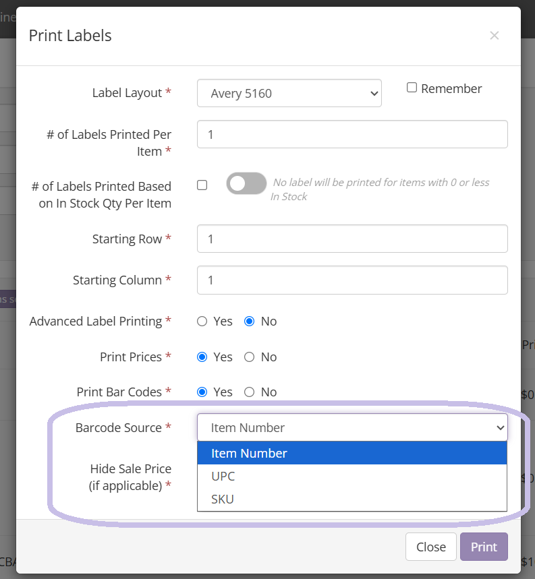Choose No for Print Prices

coord(249,357)
